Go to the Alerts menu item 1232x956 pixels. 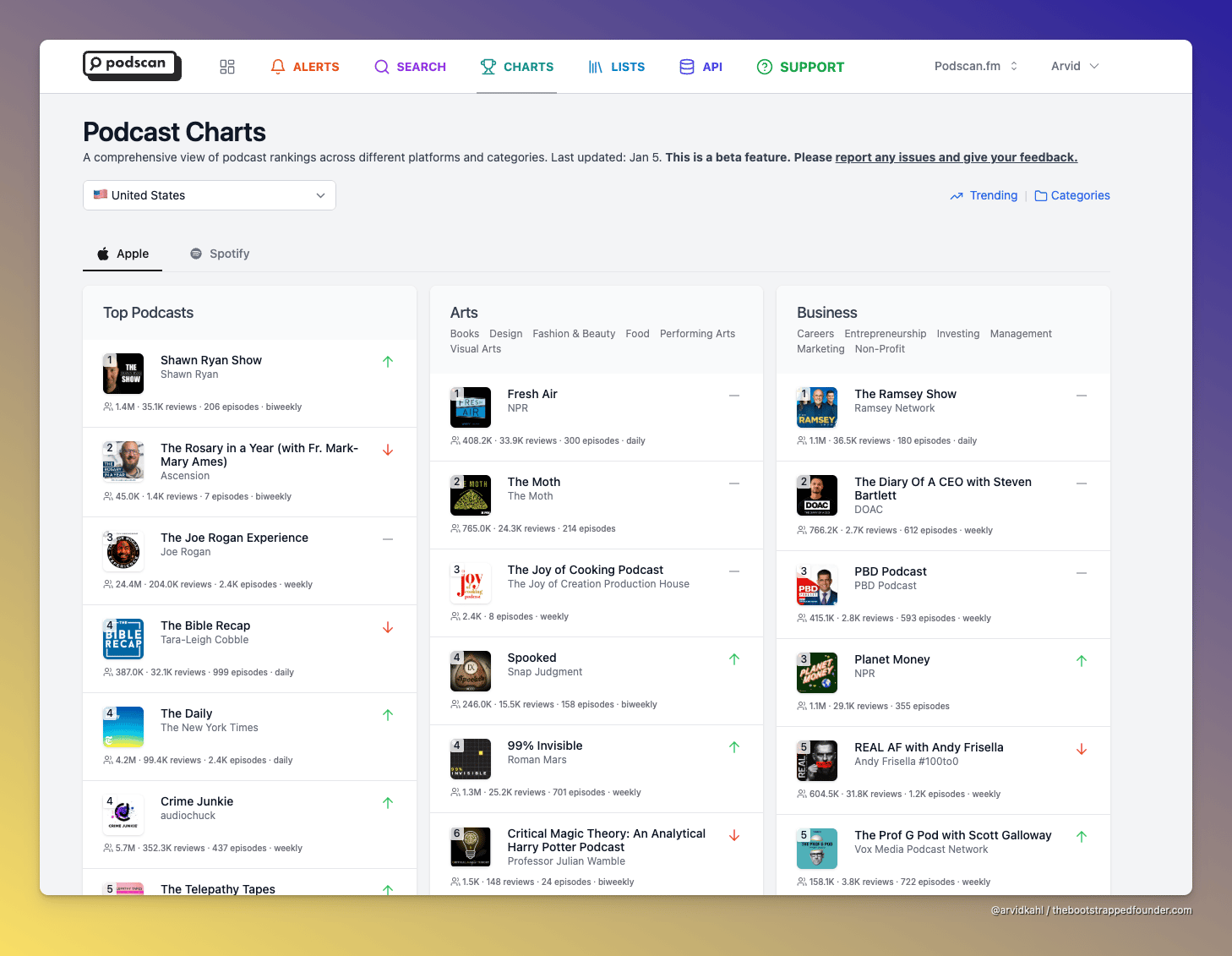click(x=305, y=67)
